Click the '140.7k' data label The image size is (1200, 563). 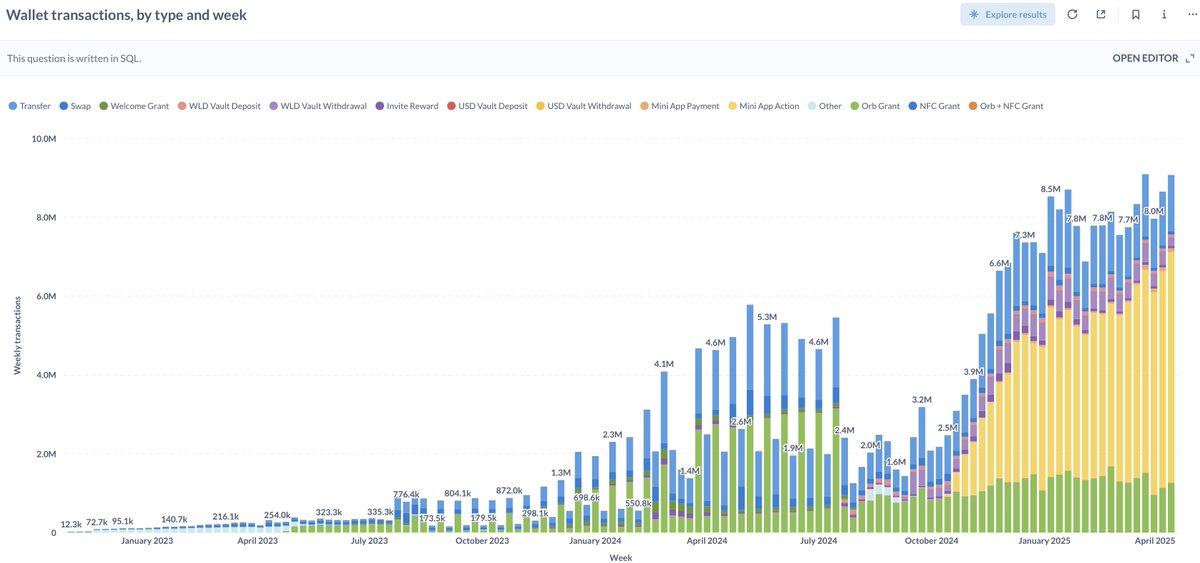174,519
